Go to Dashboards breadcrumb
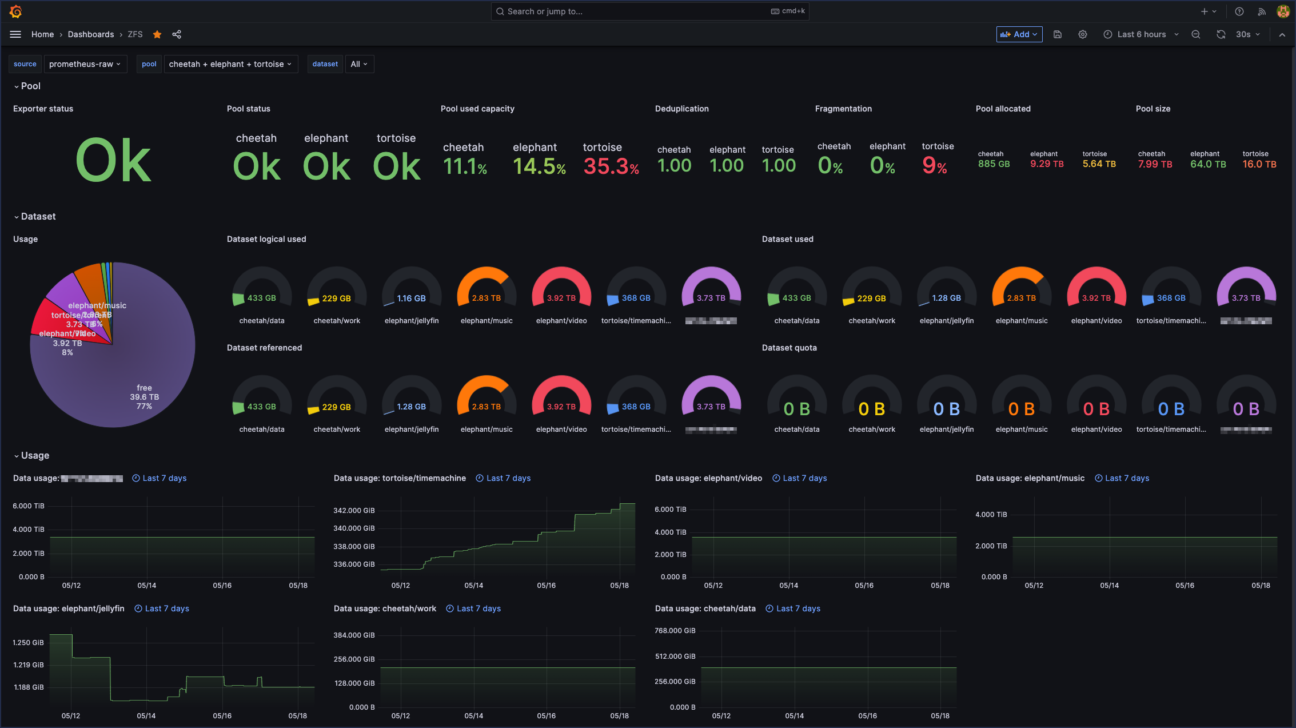The width and height of the screenshot is (1296, 728). pos(91,34)
